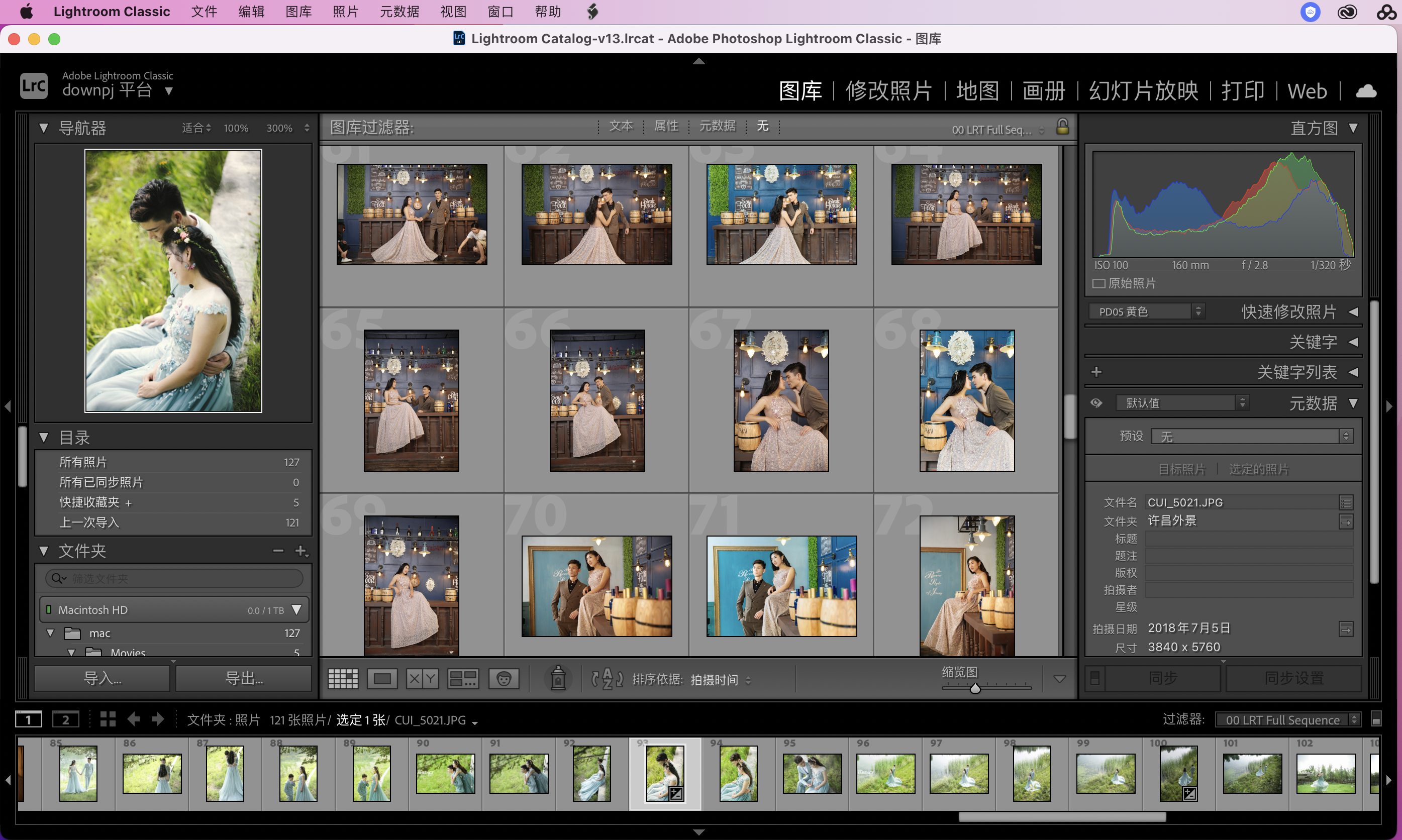
Task: Collapse the 导航器 panel triangle
Action: point(44,128)
